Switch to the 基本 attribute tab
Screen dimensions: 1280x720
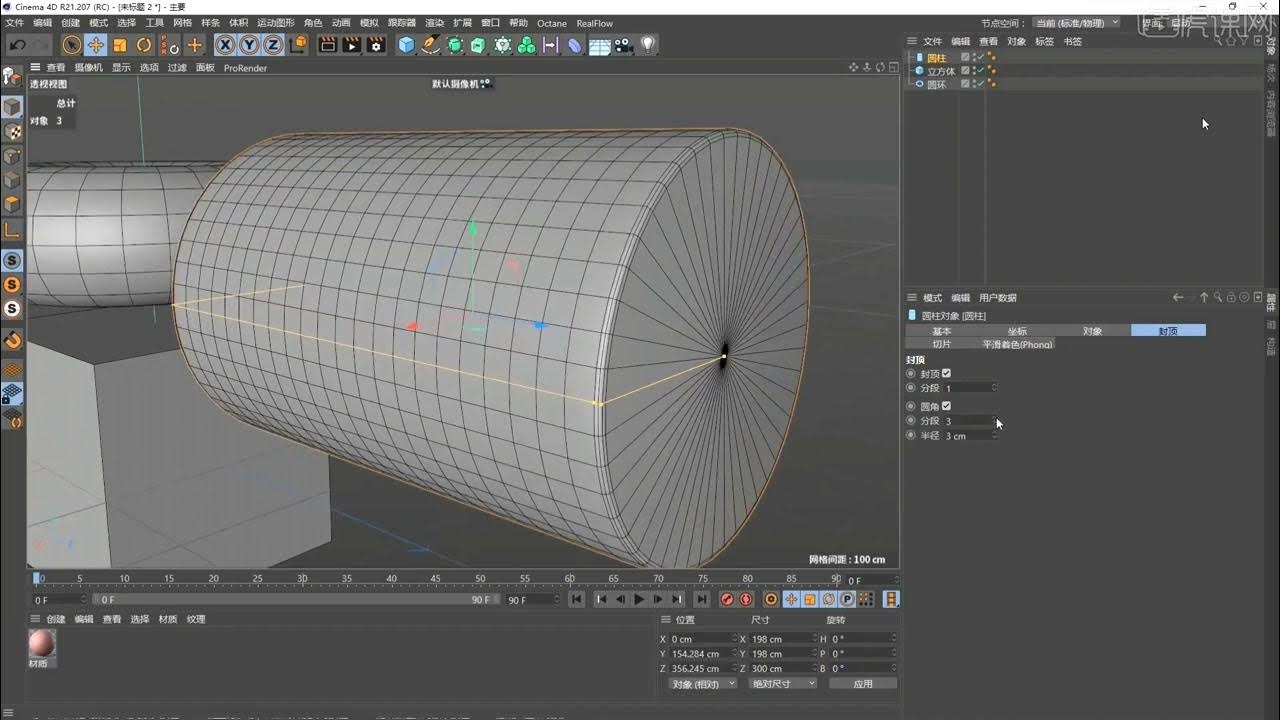[942, 330]
